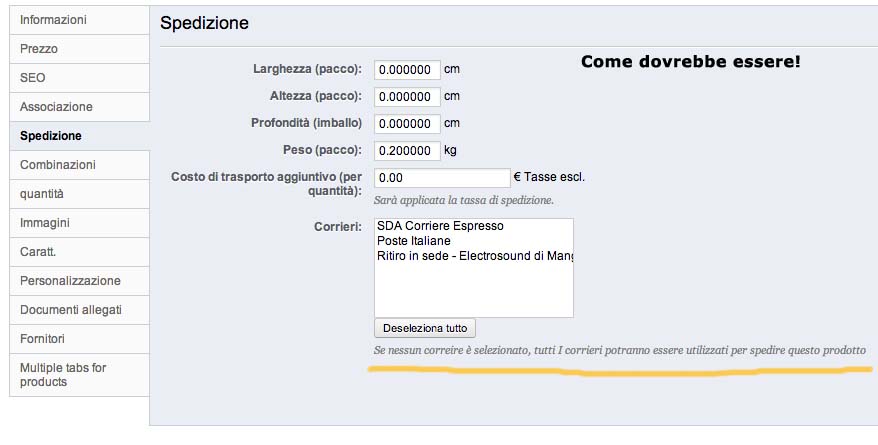Click the Costo di trasporto aggiuntivo field

coord(442,178)
